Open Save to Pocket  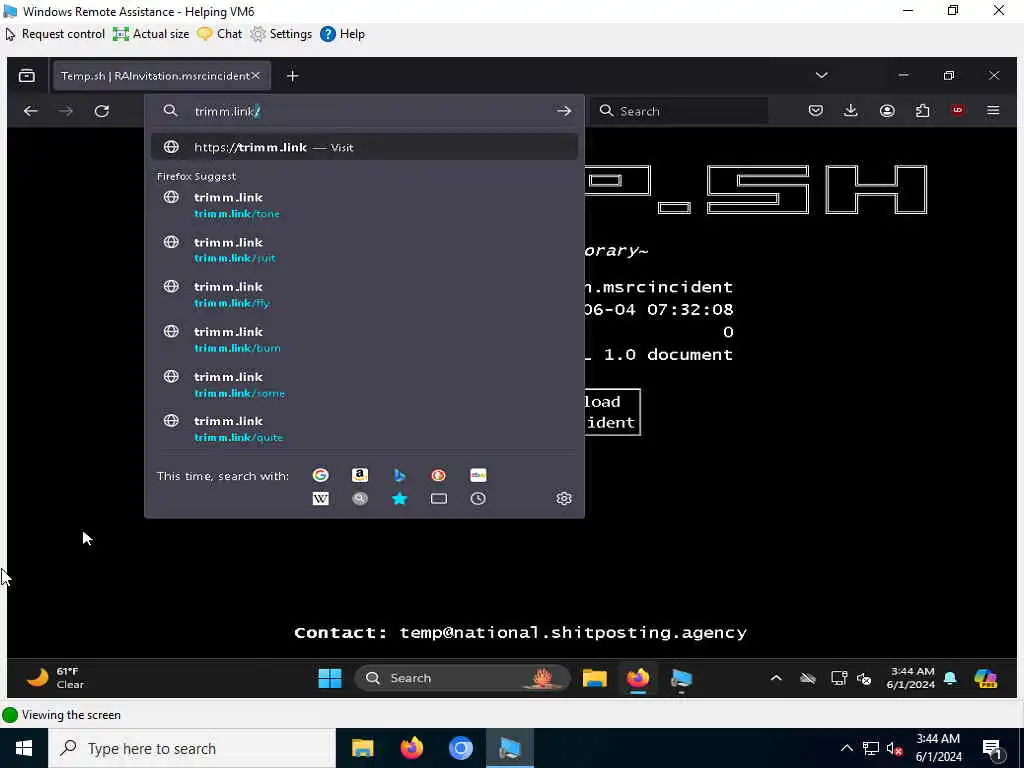click(816, 111)
